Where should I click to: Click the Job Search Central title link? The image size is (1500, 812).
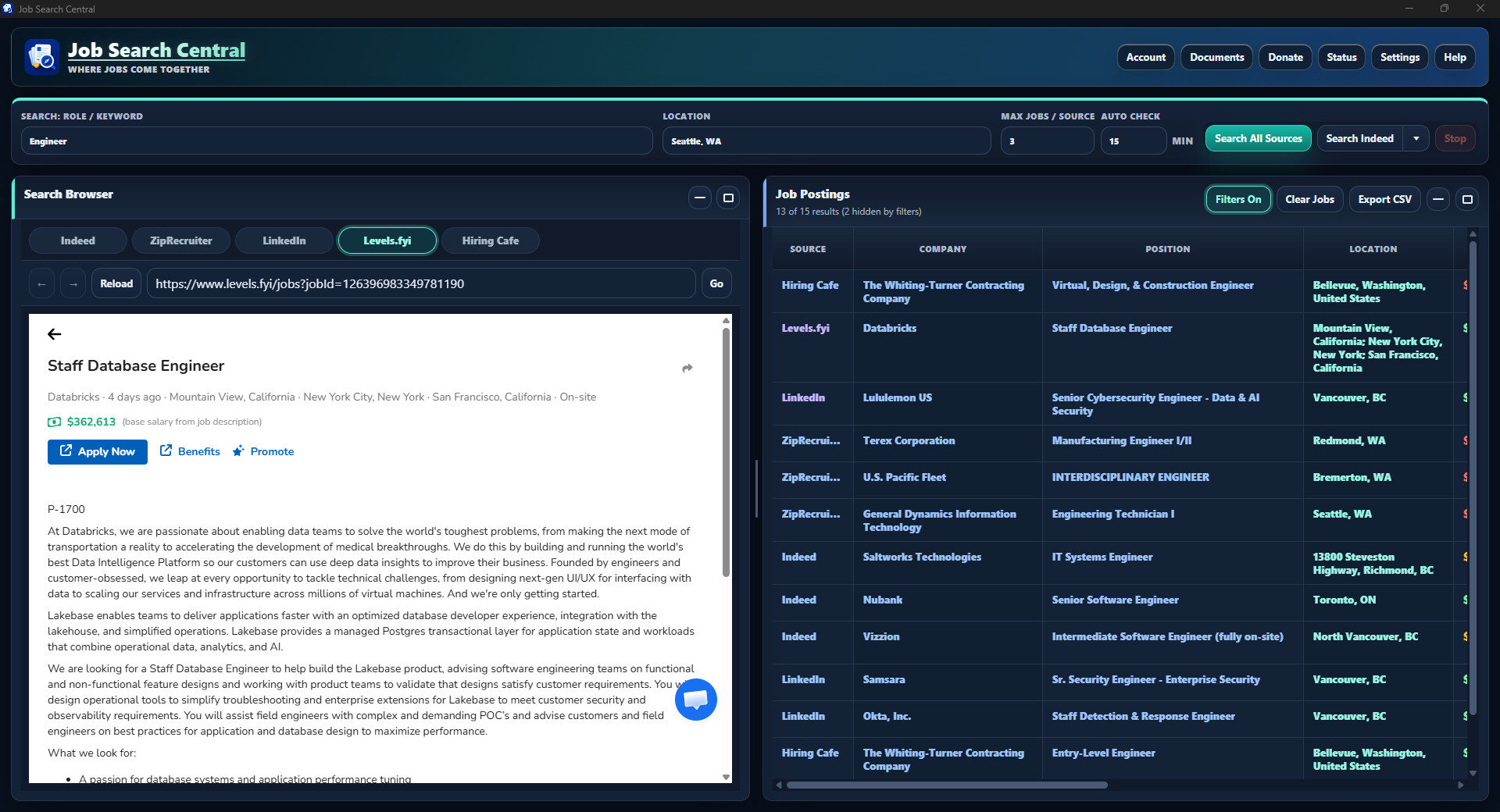tap(156, 50)
